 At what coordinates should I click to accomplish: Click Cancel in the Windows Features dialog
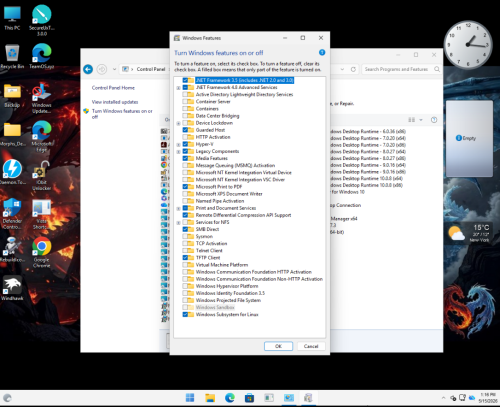pyautogui.click(x=311, y=346)
